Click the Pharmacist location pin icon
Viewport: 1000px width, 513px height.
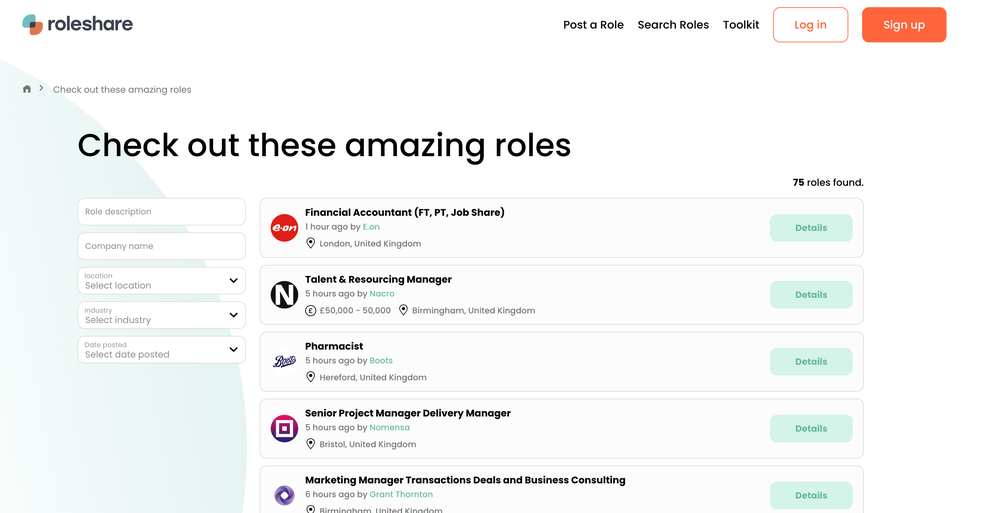click(311, 377)
